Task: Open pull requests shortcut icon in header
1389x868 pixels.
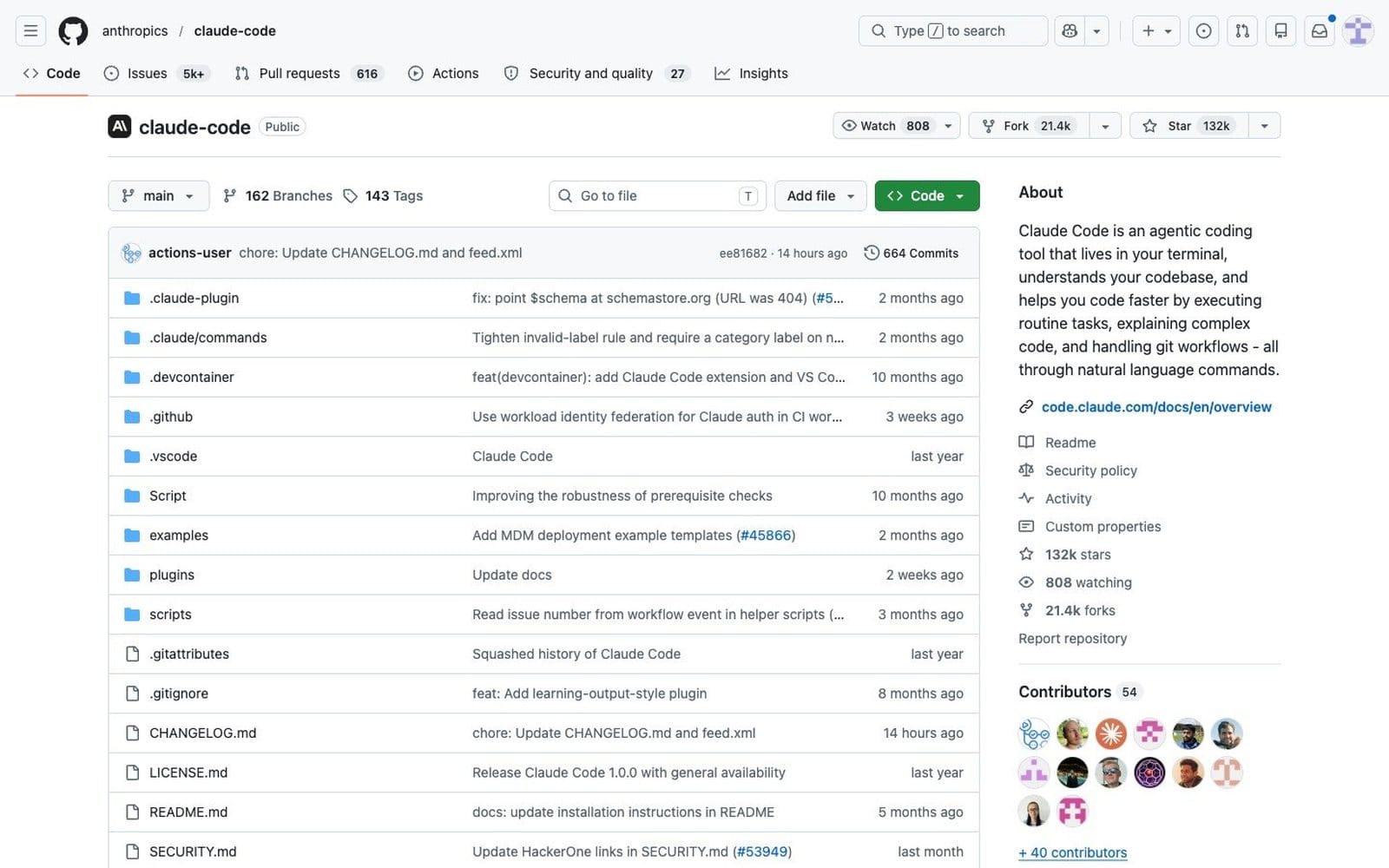Action: [1242, 31]
